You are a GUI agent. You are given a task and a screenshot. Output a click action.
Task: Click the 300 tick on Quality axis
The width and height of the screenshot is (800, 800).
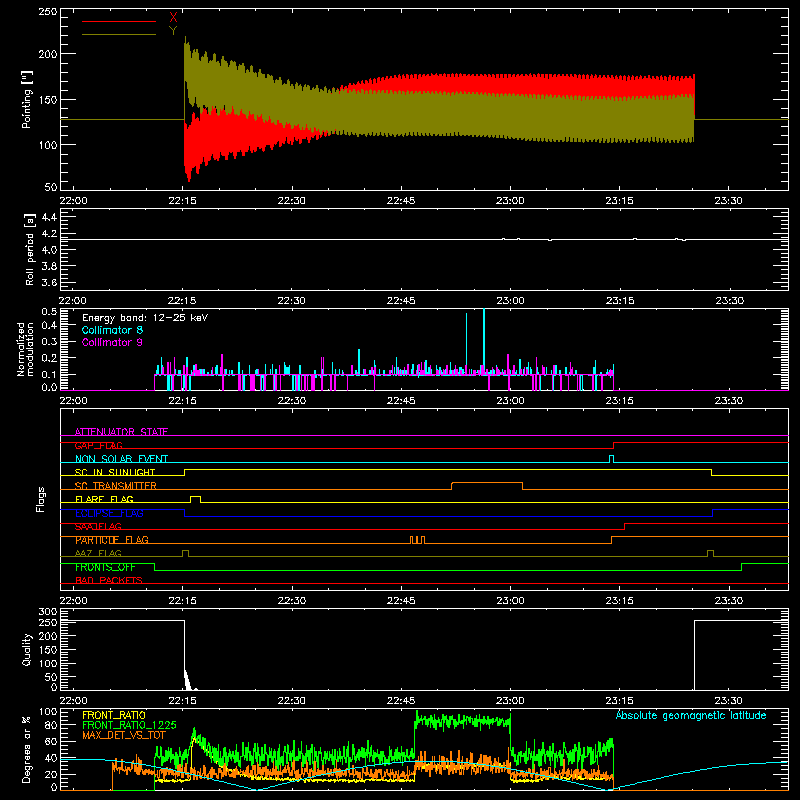(x=48, y=612)
